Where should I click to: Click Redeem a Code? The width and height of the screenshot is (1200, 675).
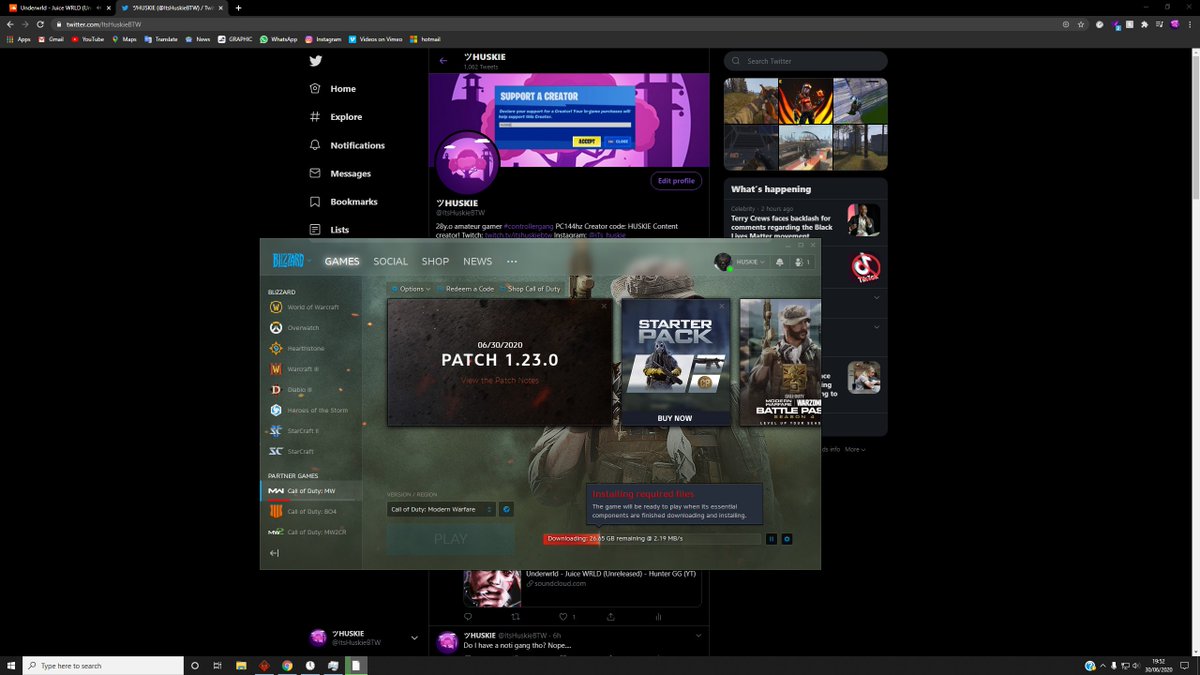466,289
